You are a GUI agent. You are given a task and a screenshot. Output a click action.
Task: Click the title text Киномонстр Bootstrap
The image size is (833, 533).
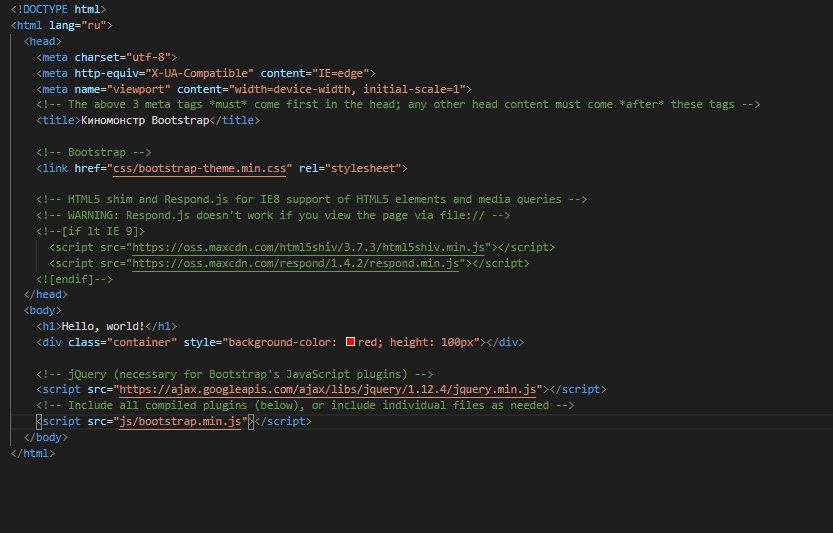(x=145, y=120)
